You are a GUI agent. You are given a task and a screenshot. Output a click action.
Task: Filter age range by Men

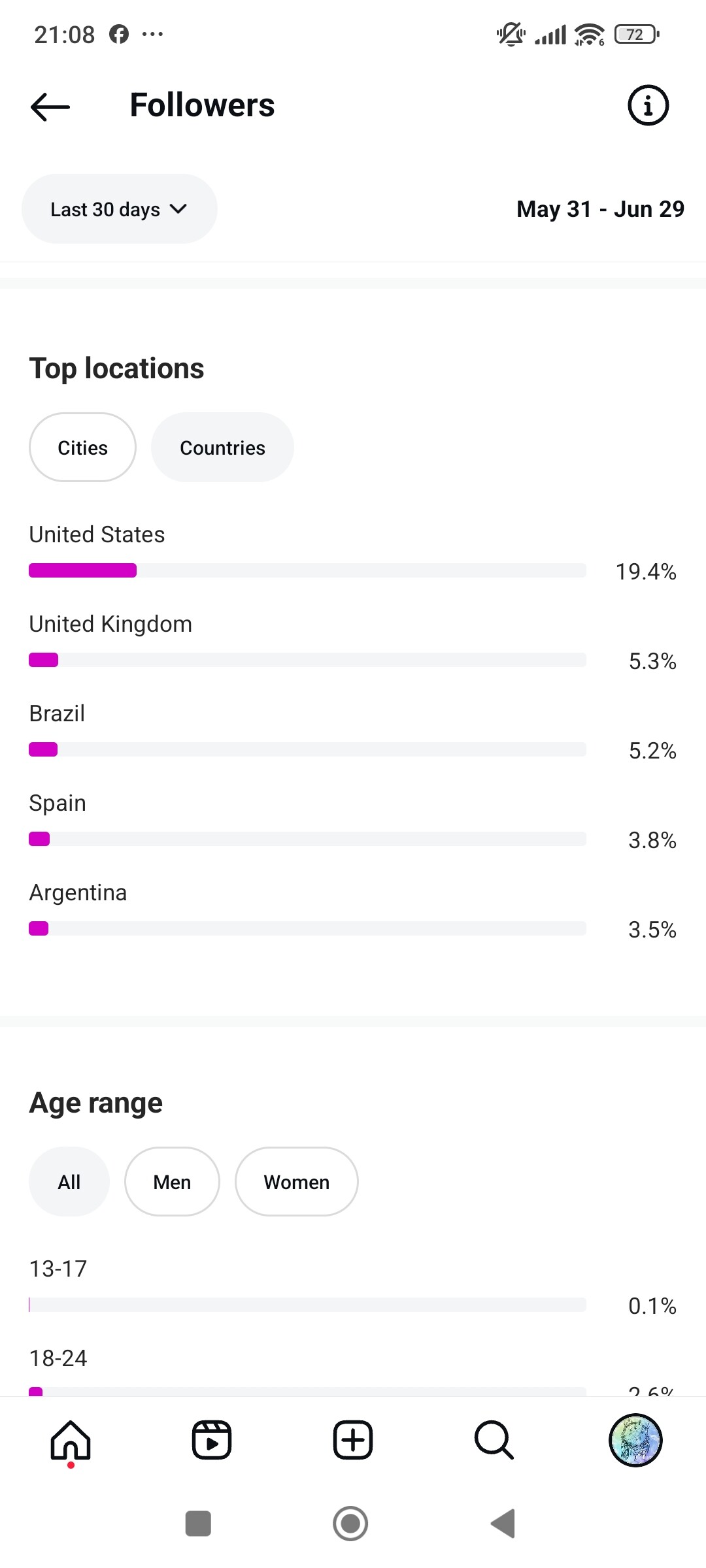pyautogui.click(x=172, y=1182)
